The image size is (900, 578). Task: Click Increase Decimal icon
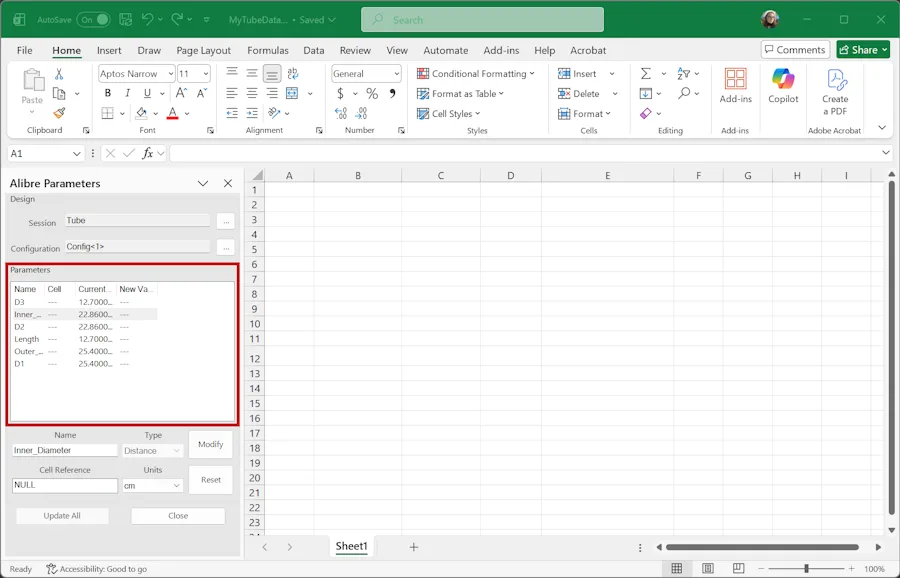coord(341,113)
